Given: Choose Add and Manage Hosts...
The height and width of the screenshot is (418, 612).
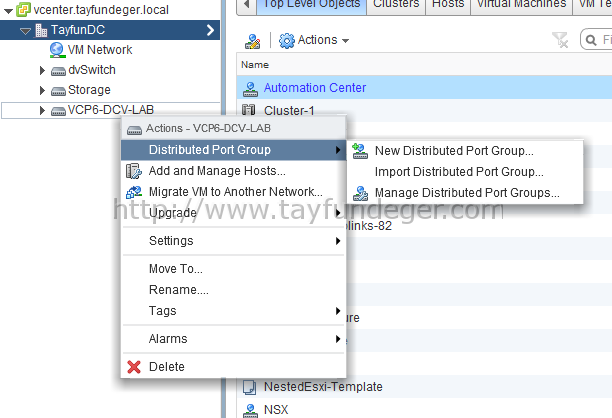Looking at the screenshot, I should pos(233,171).
